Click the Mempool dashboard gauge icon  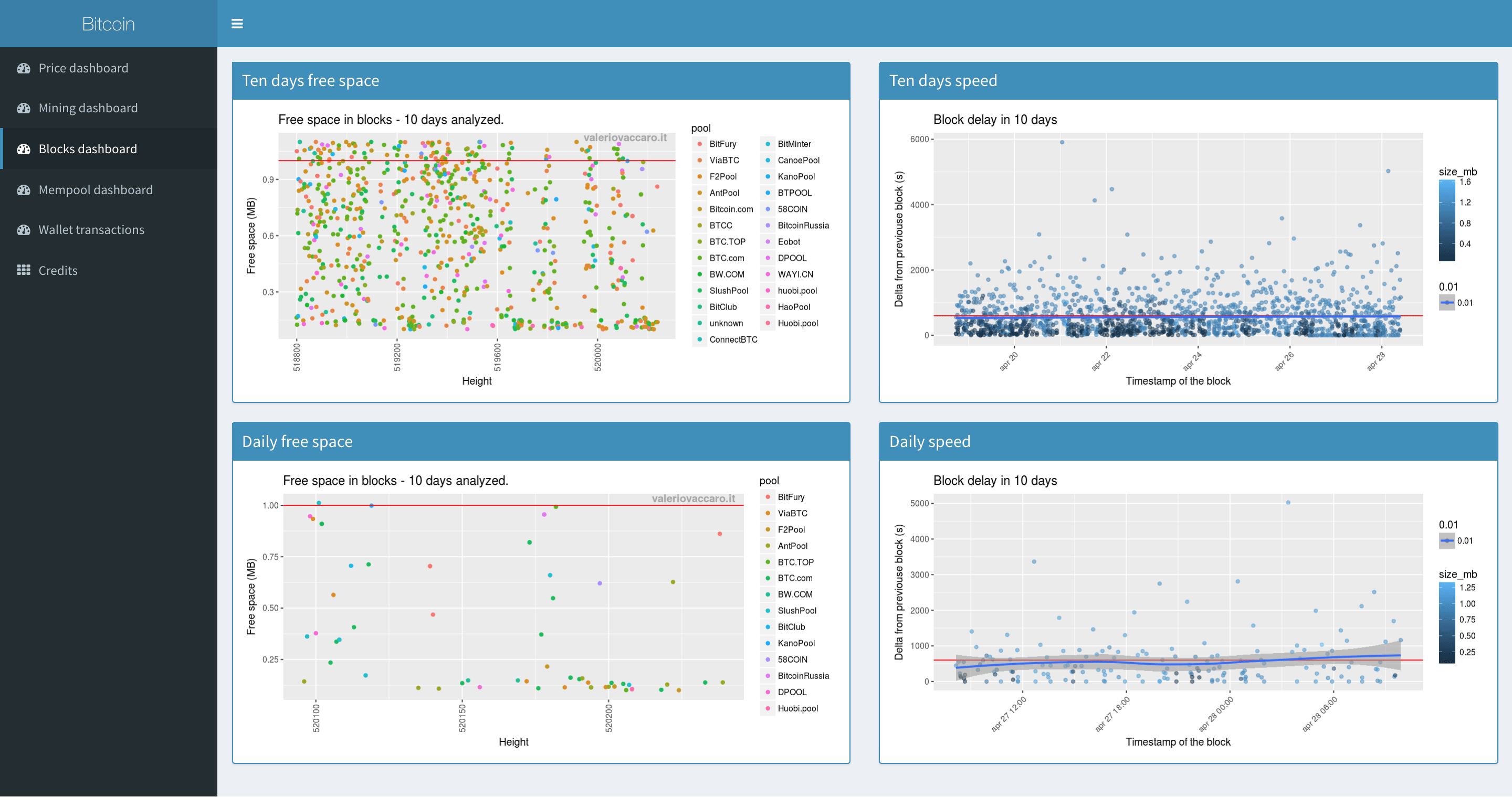24,190
